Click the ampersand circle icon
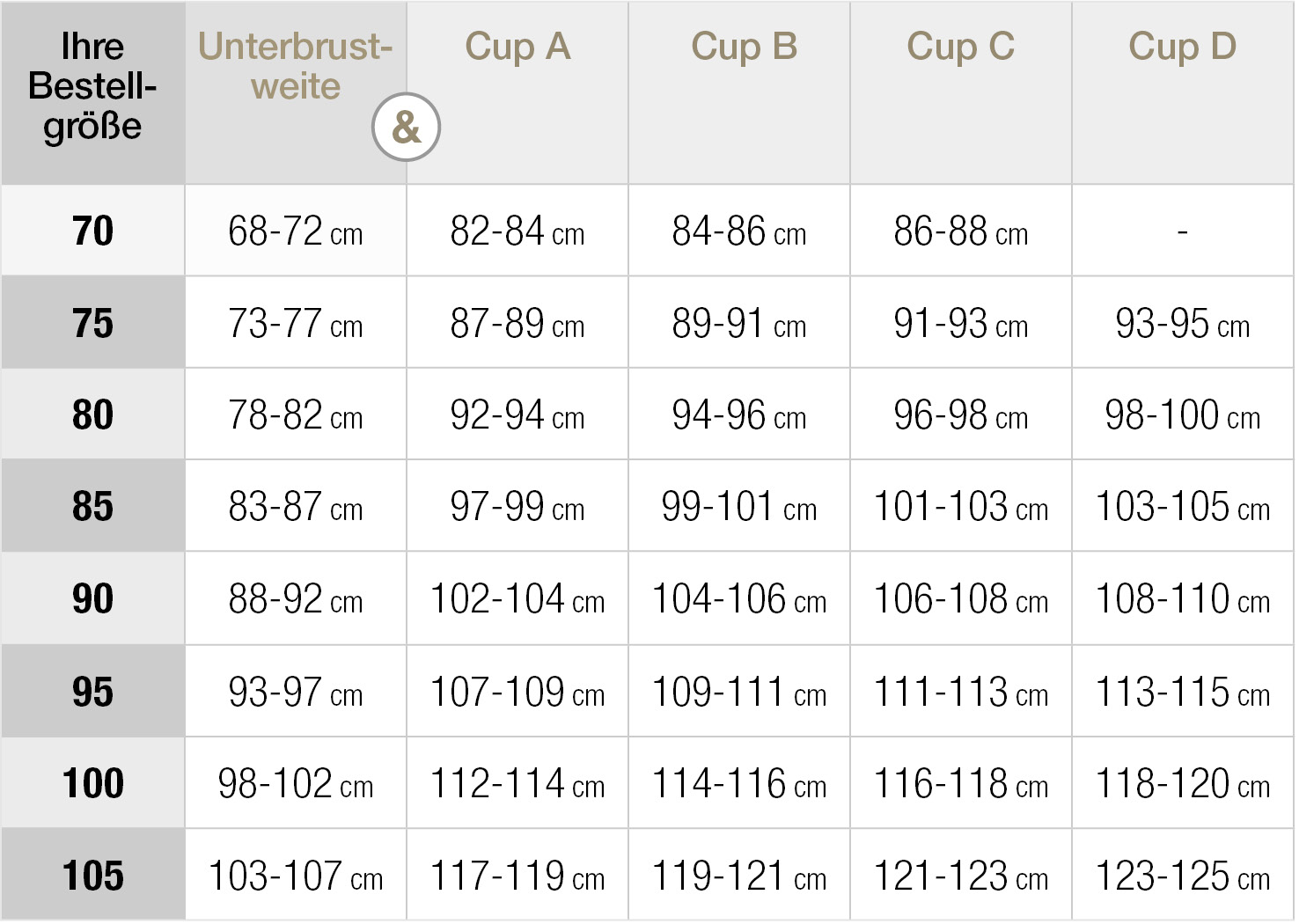This screenshot has width=1299, height=924. [x=406, y=127]
